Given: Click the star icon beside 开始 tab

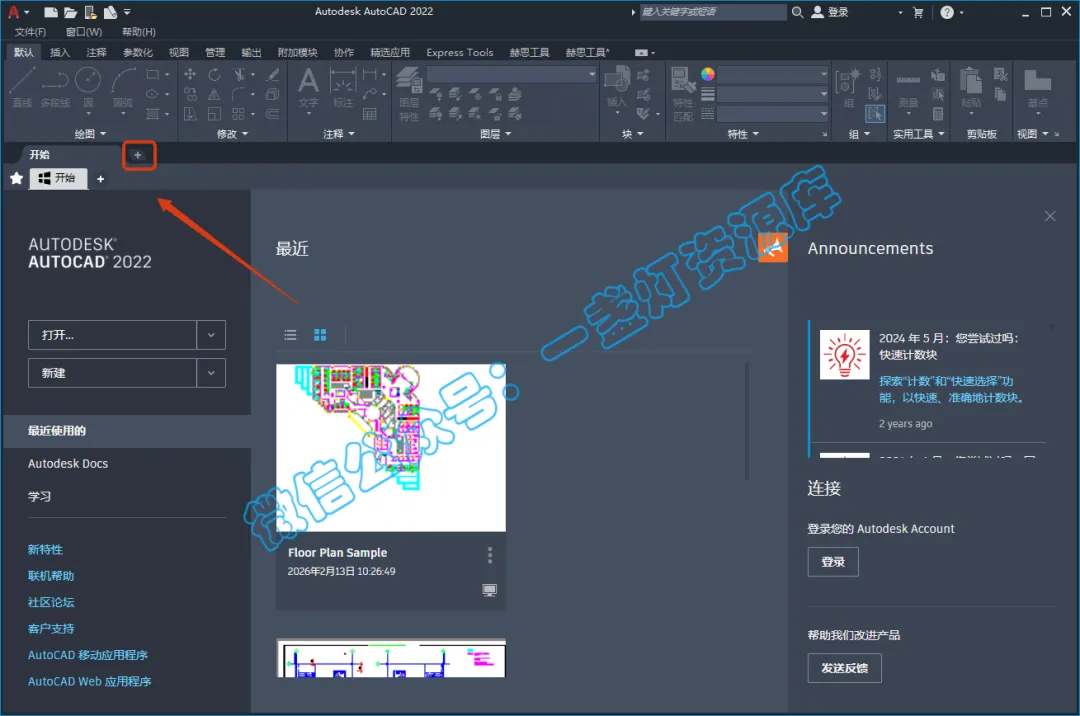Looking at the screenshot, I should coord(17,179).
